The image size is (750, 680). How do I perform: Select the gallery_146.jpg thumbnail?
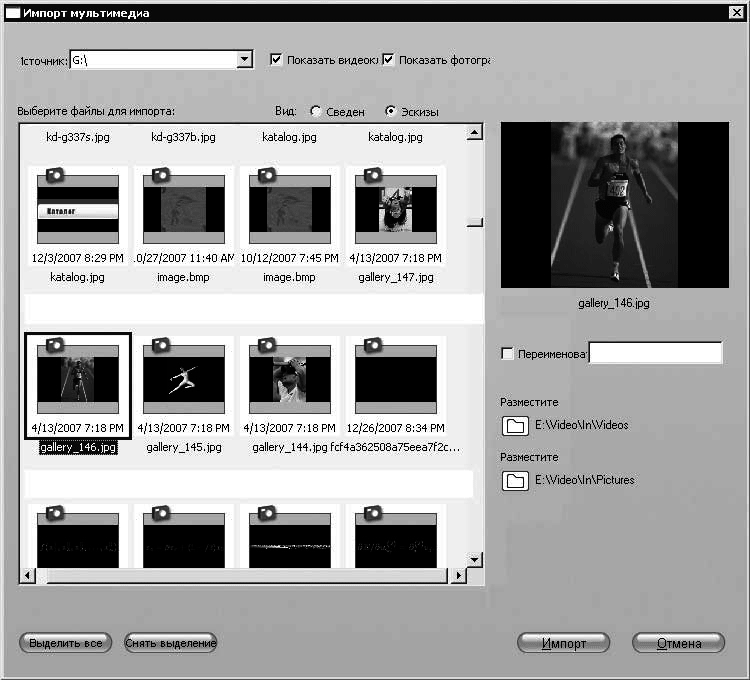click(x=78, y=386)
